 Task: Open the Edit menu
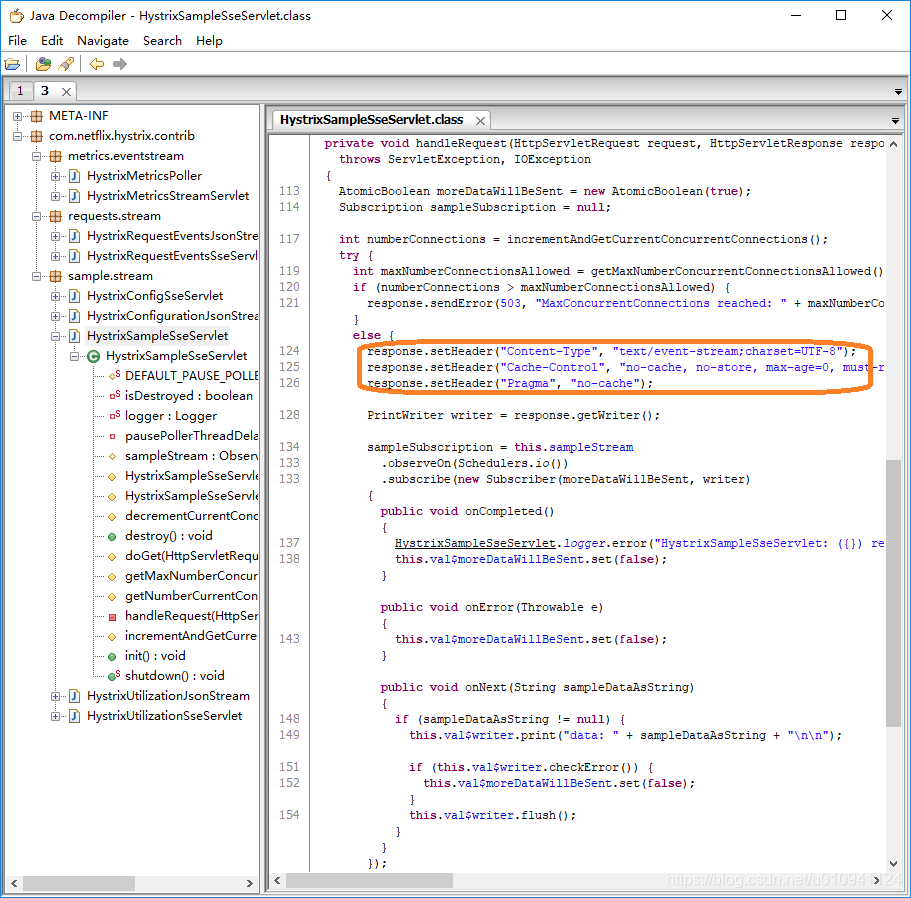point(52,41)
